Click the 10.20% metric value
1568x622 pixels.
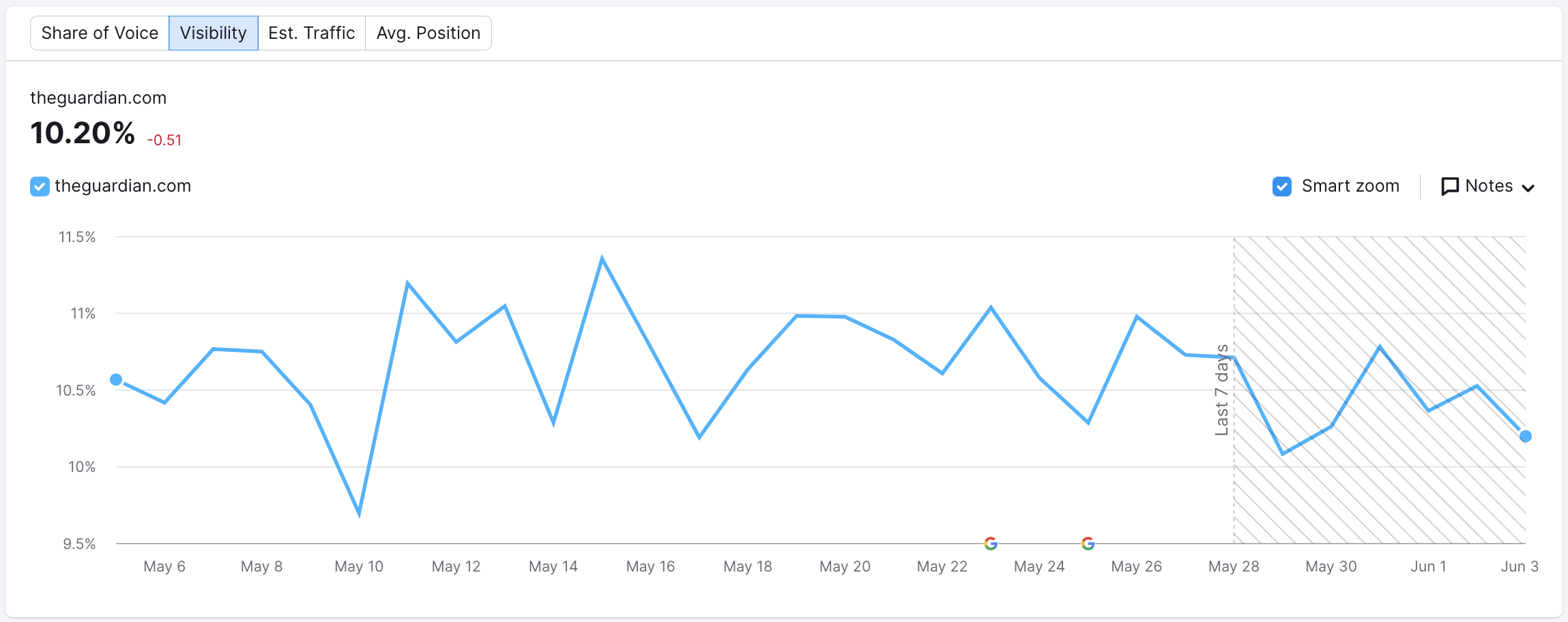point(82,133)
